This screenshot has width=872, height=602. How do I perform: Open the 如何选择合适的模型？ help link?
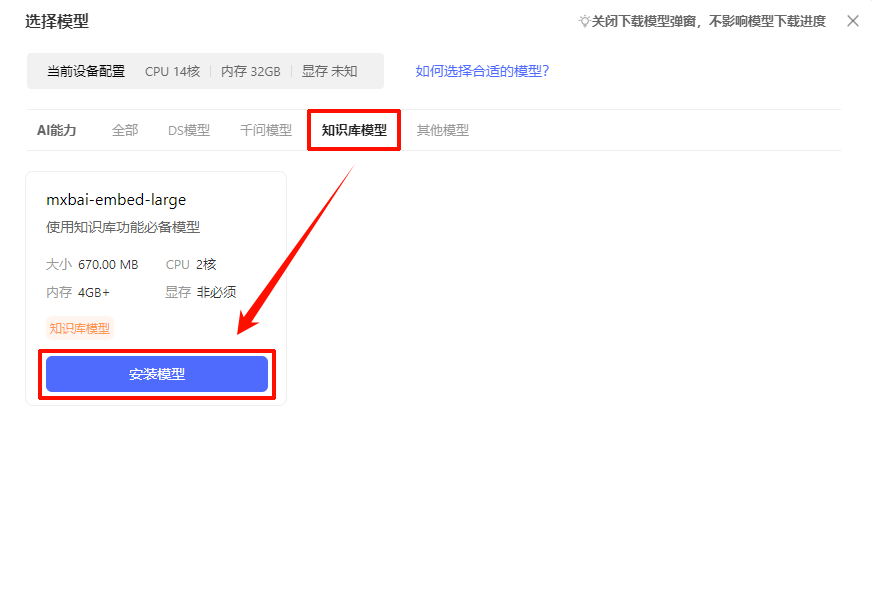(x=482, y=71)
